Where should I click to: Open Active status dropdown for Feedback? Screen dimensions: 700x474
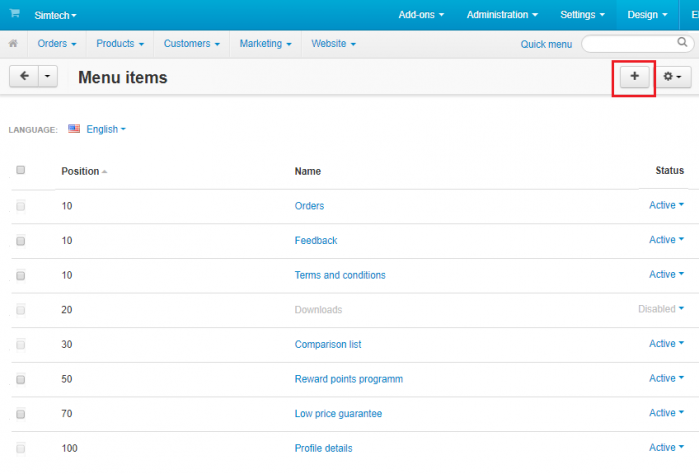[x=666, y=240]
